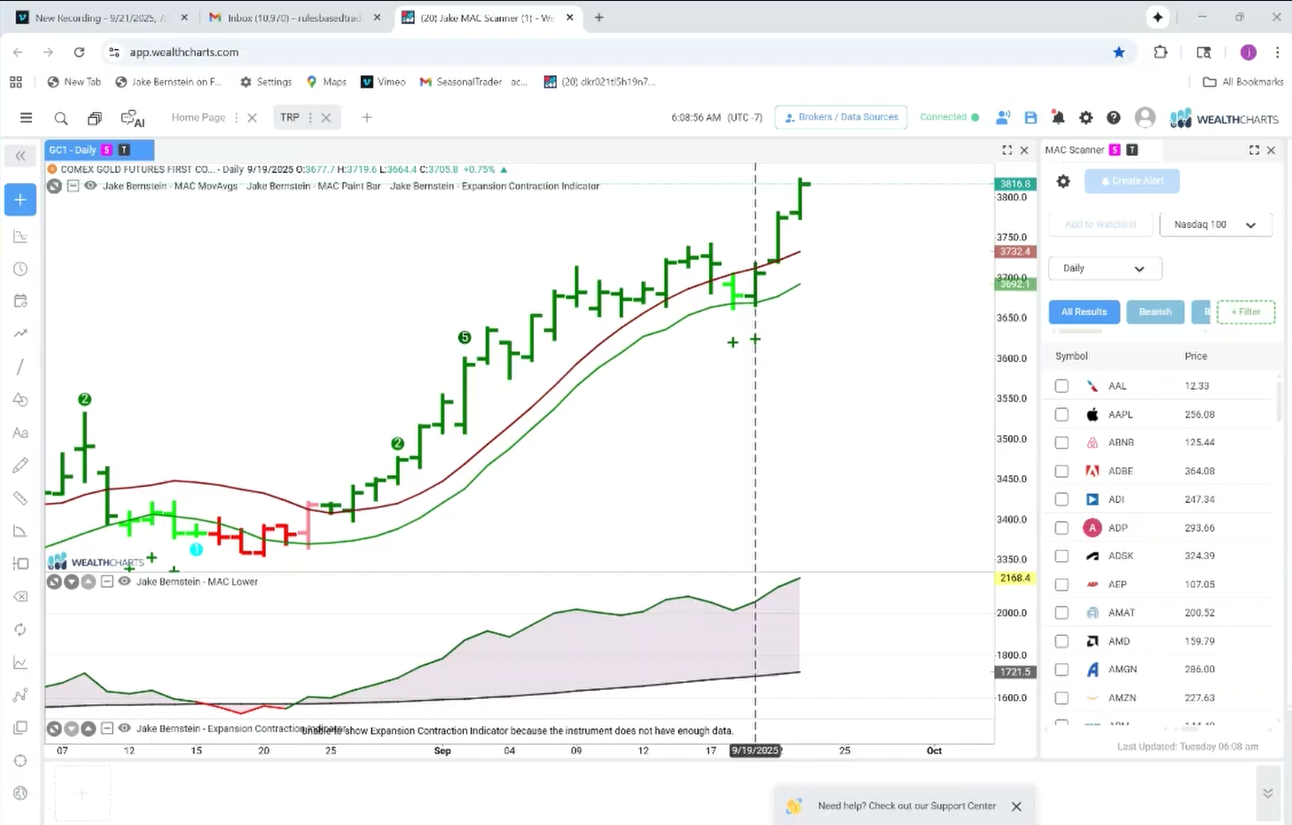Click the Create Alert button
The height and width of the screenshot is (825, 1292).
pyautogui.click(x=1132, y=181)
